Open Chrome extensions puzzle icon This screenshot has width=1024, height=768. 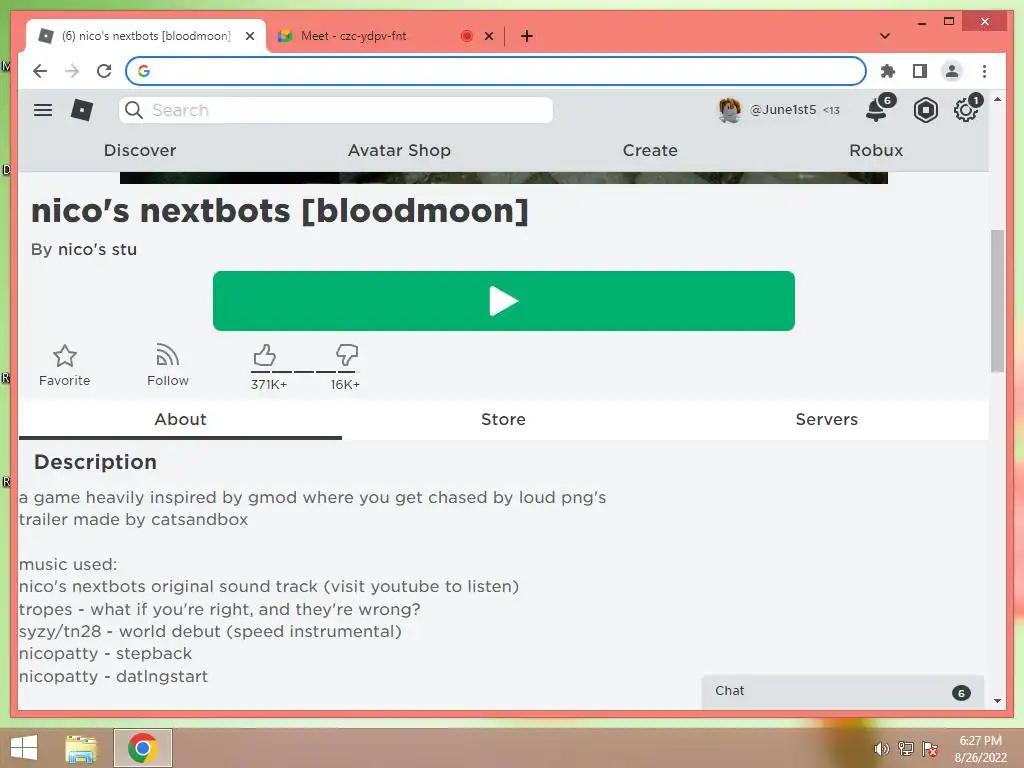(x=888, y=71)
